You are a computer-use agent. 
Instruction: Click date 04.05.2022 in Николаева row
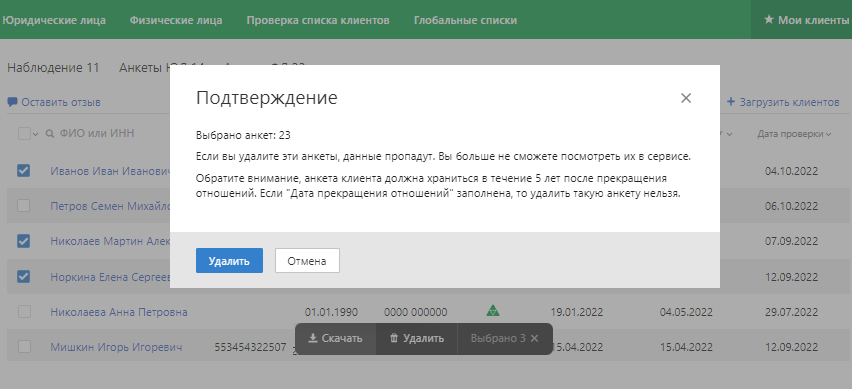coord(686,312)
